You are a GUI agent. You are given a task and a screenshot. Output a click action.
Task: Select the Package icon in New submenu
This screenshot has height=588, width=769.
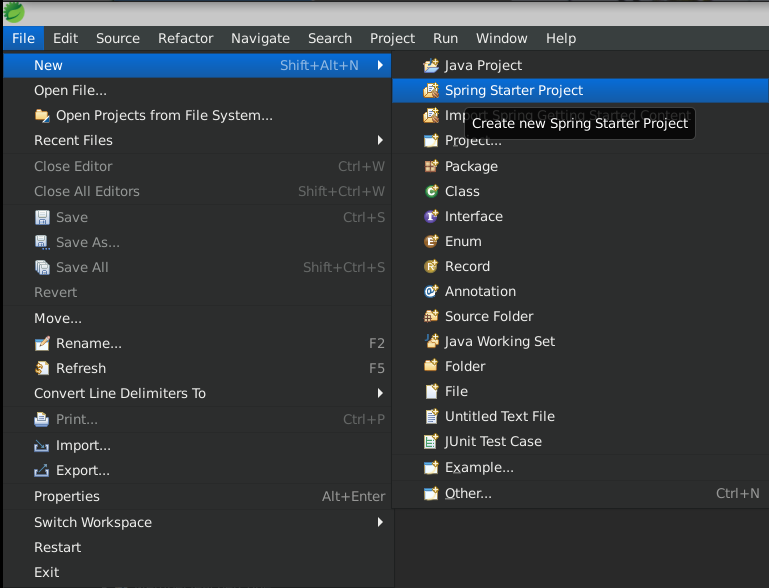pyautogui.click(x=431, y=166)
